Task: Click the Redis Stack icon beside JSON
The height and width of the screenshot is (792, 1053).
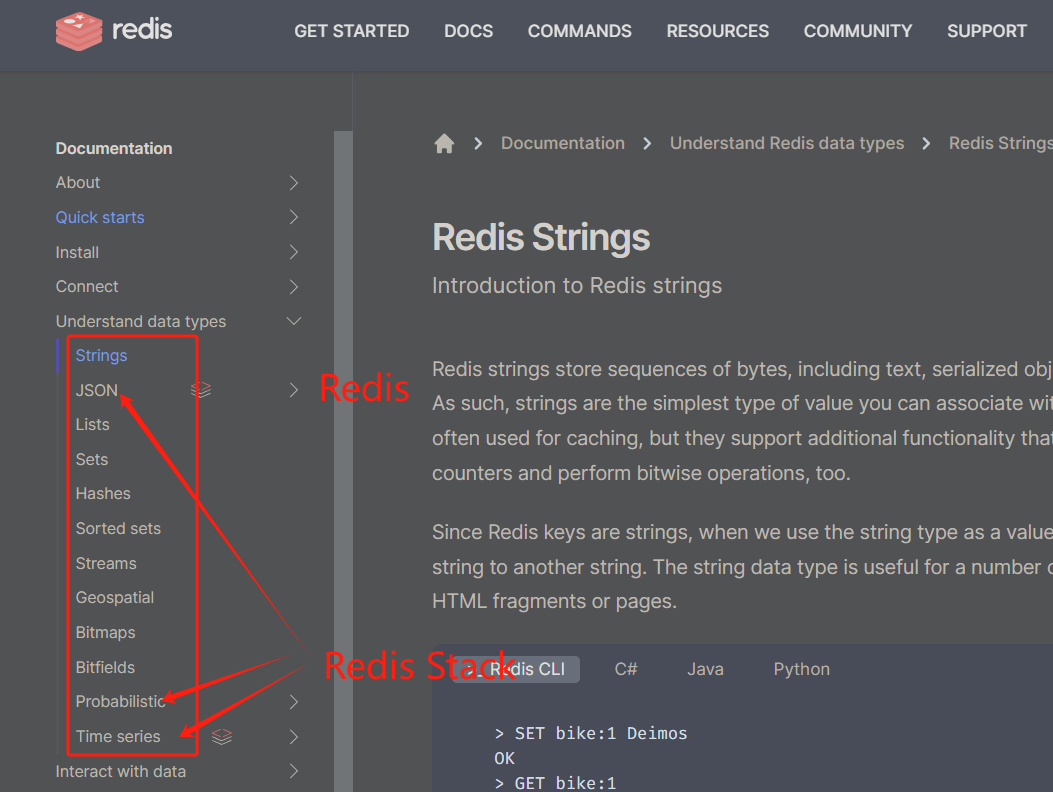Action: (x=201, y=390)
